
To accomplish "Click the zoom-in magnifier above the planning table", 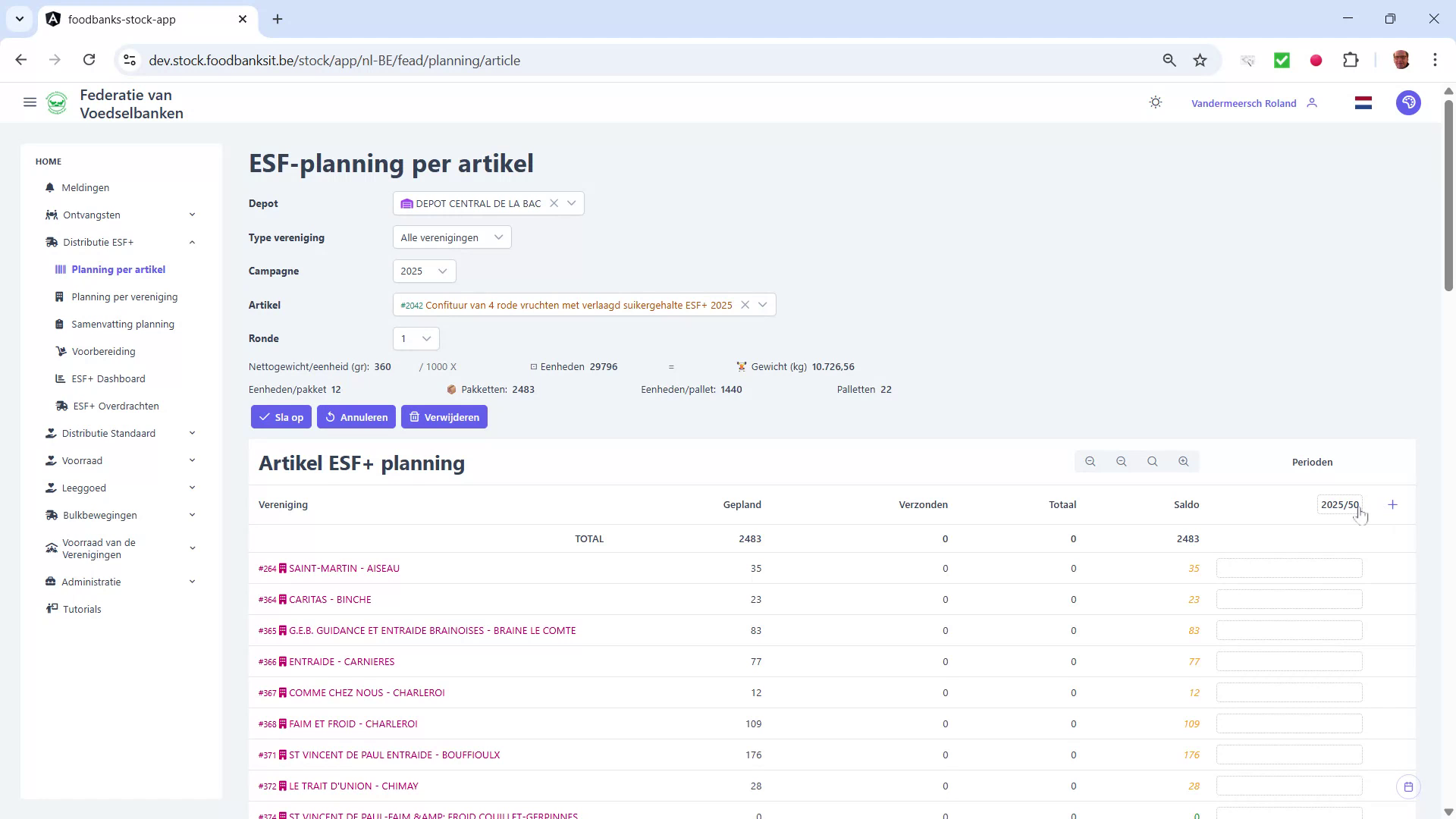I will 1183,461.
